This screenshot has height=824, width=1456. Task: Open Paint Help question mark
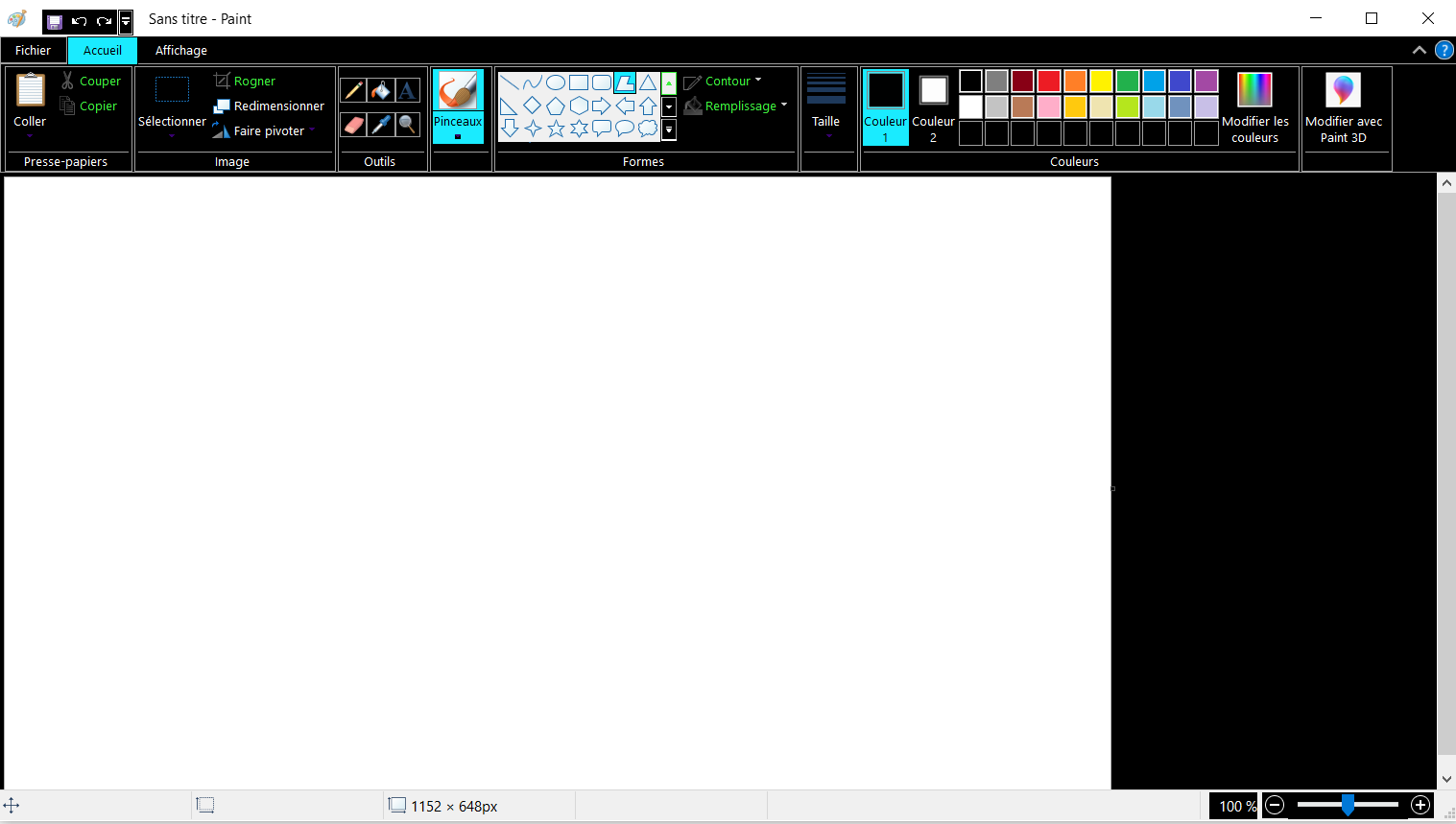pyautogui.click(x=1444, y=50)
